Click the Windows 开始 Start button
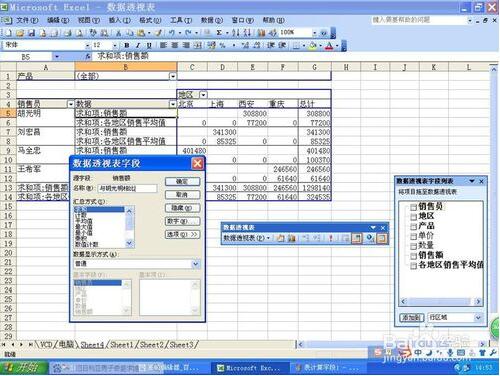Viewport: 500px width, 376px height. point(23,368)
